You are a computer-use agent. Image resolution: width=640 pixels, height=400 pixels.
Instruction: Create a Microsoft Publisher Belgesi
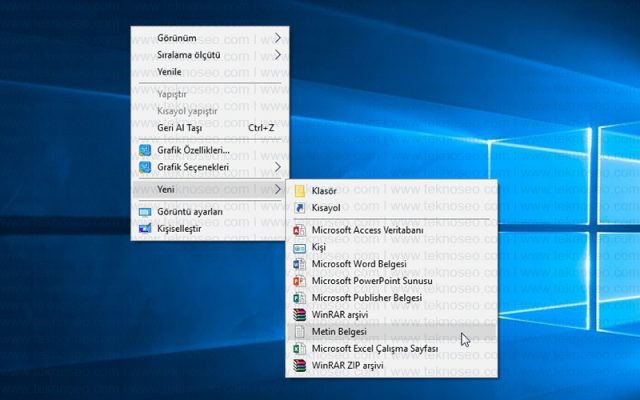tap(391, 298)
